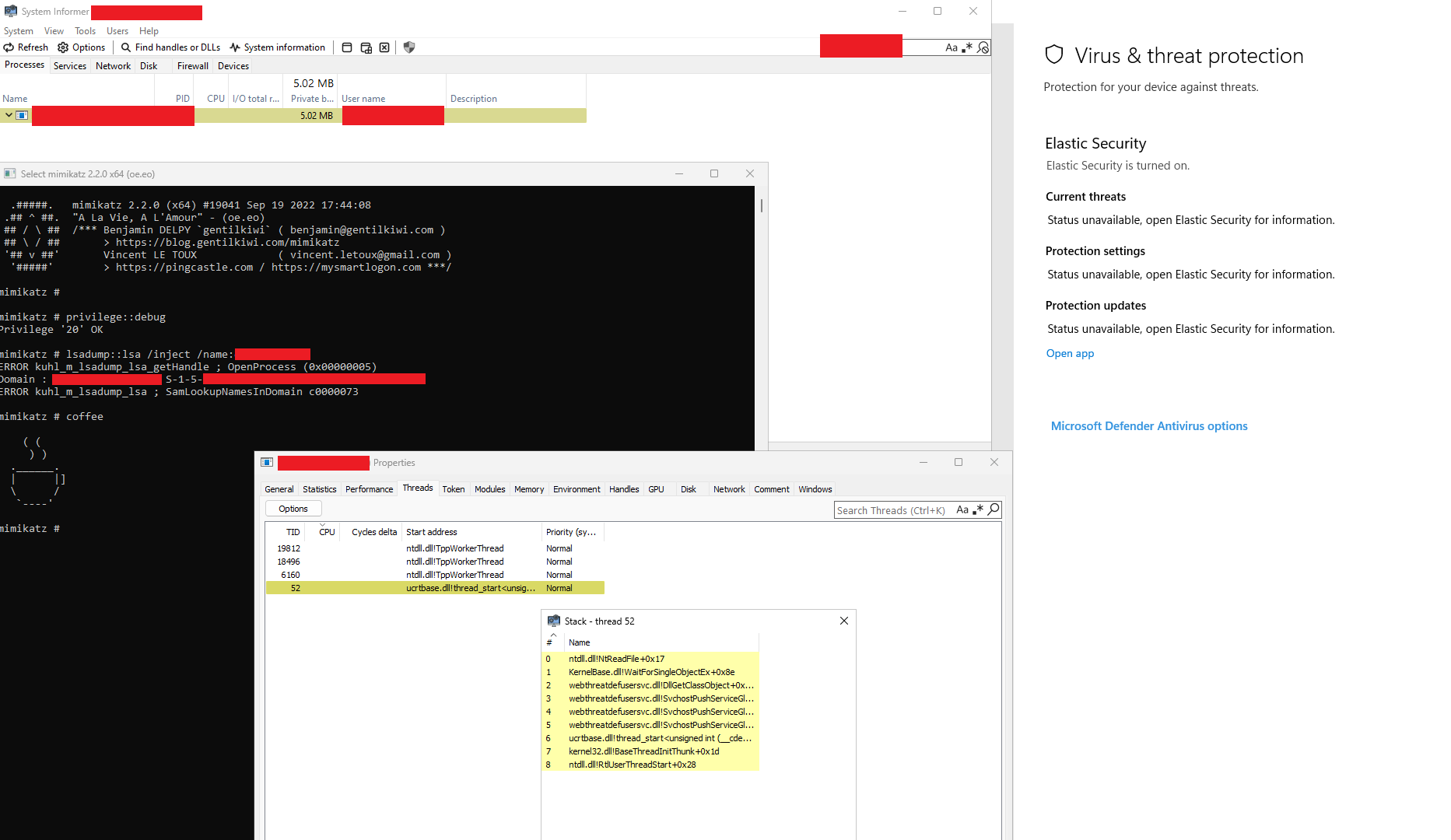This screenshot has height=840, width=1451.
Task: Select stack frame KernelBase.dll!WaitForSingleObjectEx+0x8e
Action: [650, 672]
